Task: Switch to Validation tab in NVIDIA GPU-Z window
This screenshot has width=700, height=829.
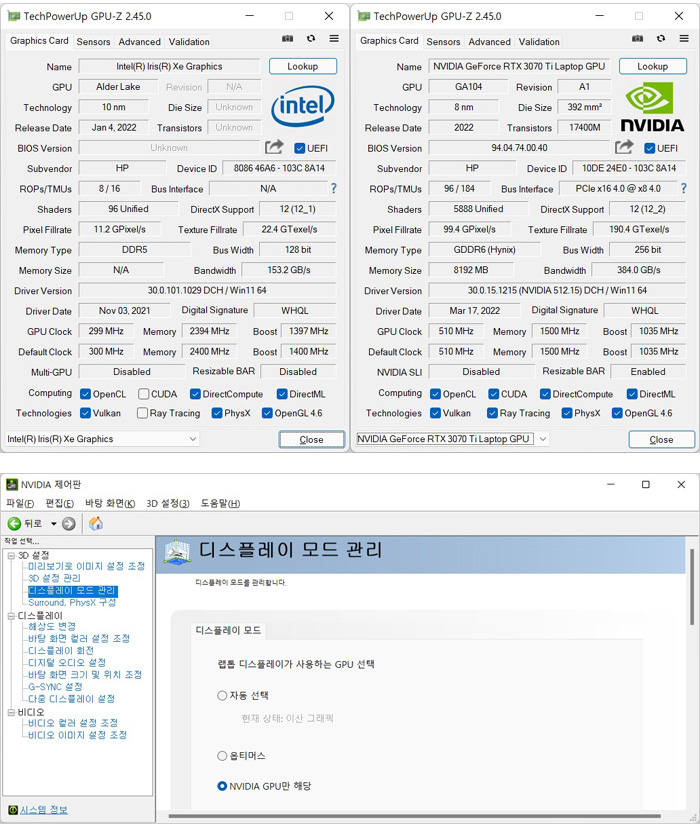Action: (x=539, y=41)
